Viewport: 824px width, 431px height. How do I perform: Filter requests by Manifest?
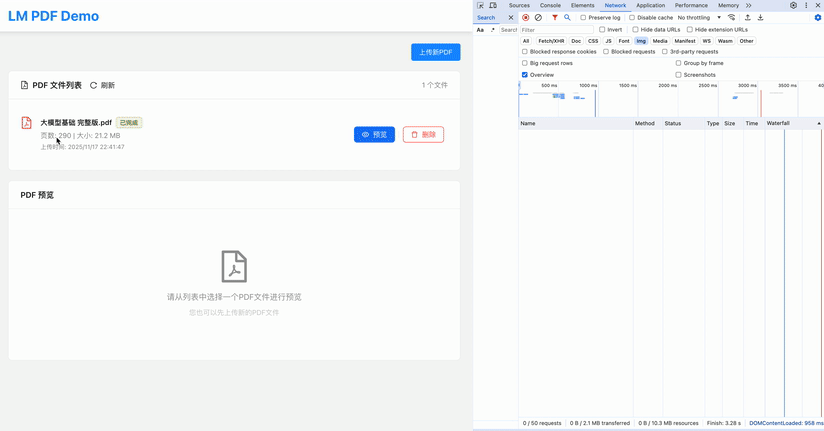pyautogui.click(x=685, y=41)
